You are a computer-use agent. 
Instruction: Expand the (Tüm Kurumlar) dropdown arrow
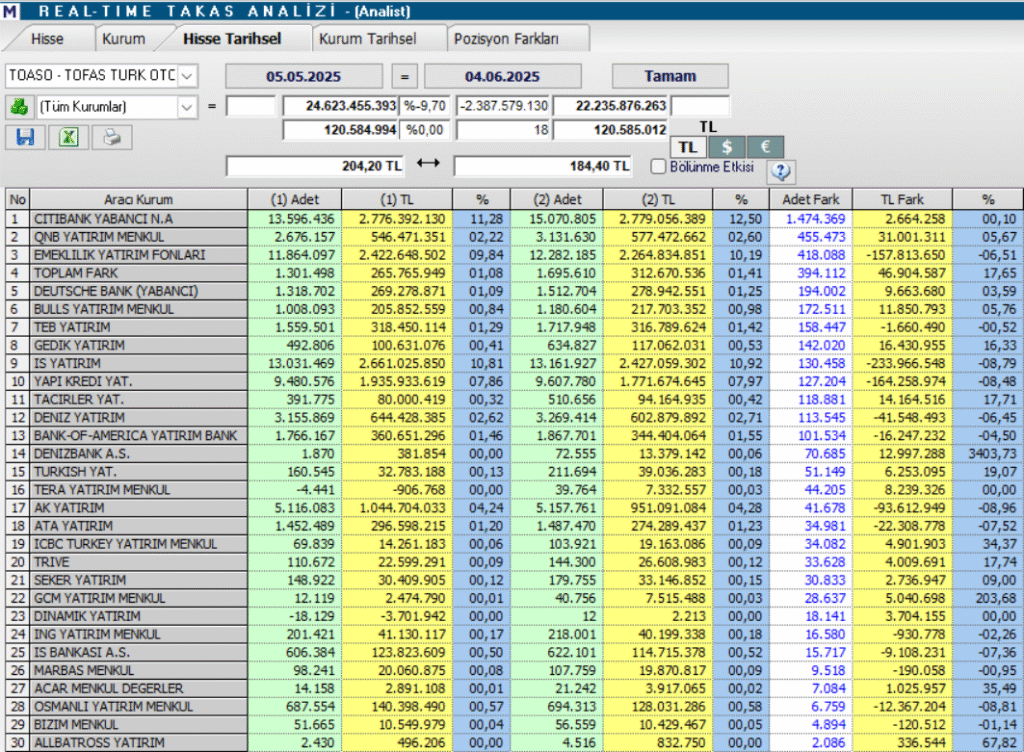[187, 106]
